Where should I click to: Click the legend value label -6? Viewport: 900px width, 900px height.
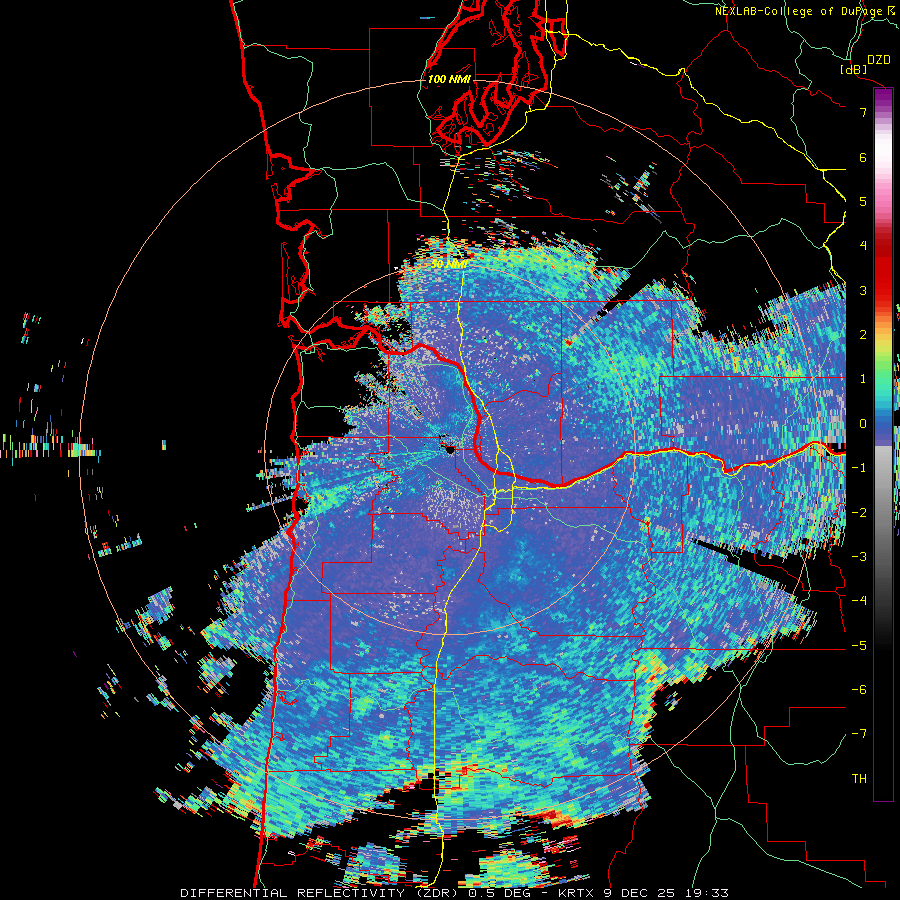(859, 690)
